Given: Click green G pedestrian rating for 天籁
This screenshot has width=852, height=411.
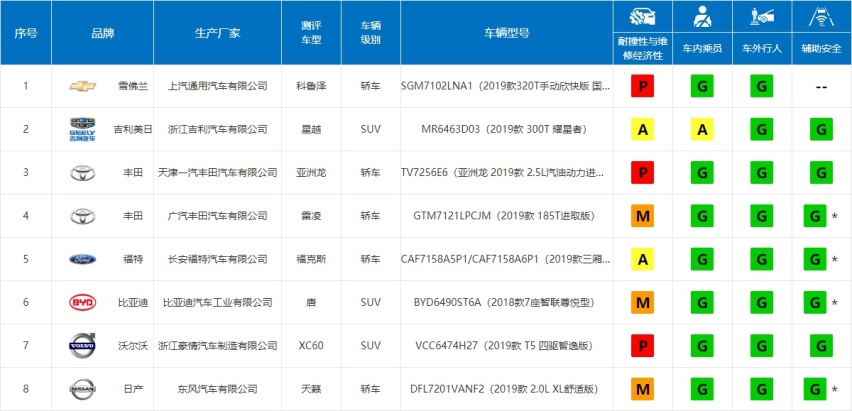Looking at the screenshot, I should click(x=762, y=389).
